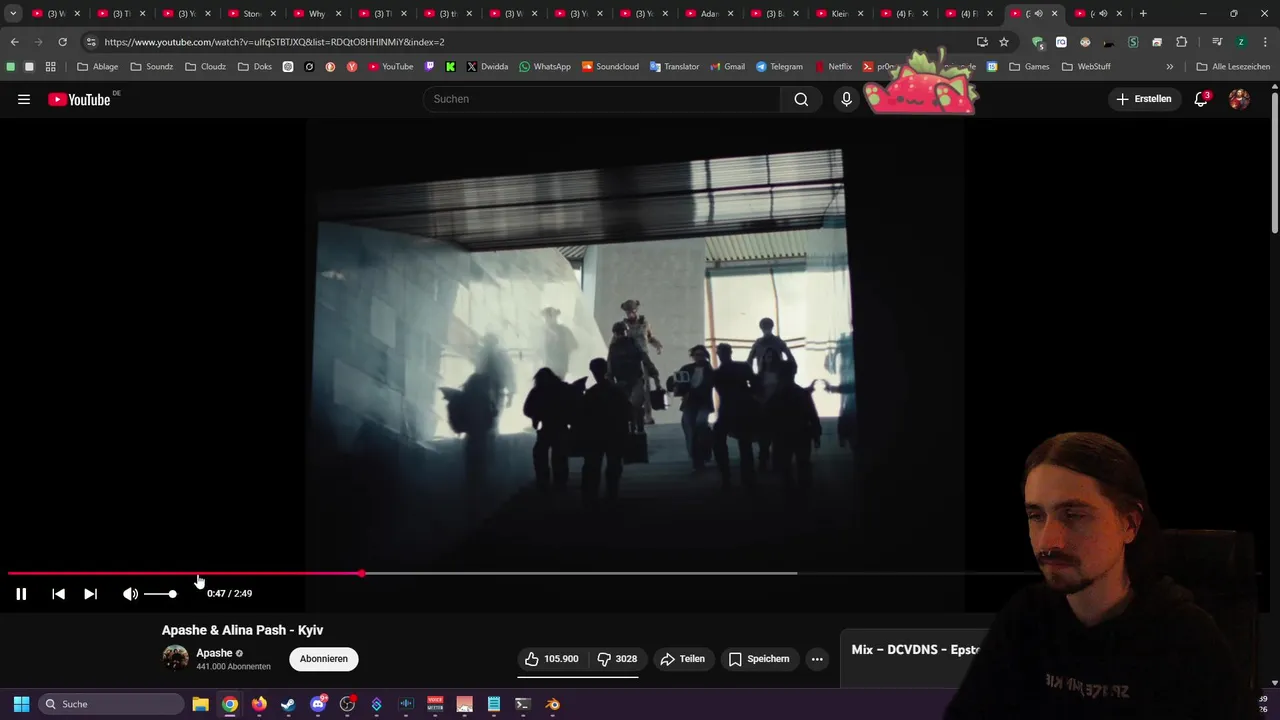Focus the Suchen search field
The width and height of the screenshot is (1280, 720).
click(602, 99)
